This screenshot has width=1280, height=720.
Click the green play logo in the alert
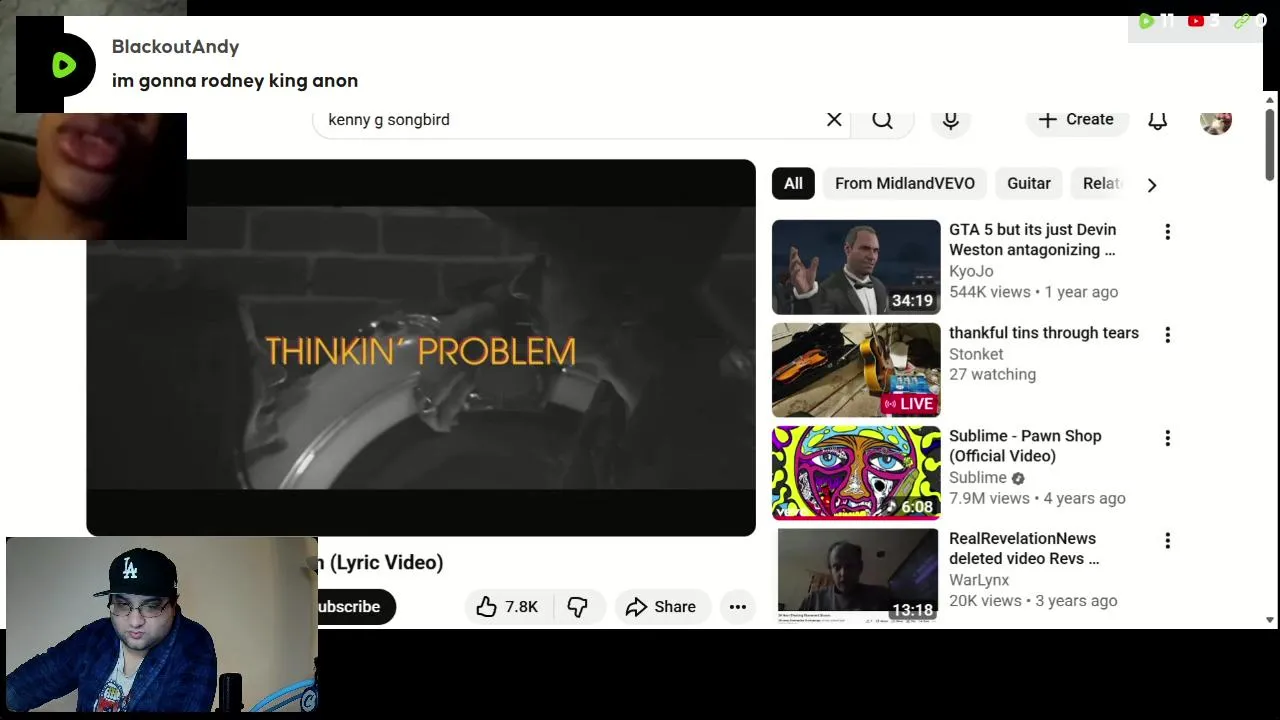tap(63, 65)
